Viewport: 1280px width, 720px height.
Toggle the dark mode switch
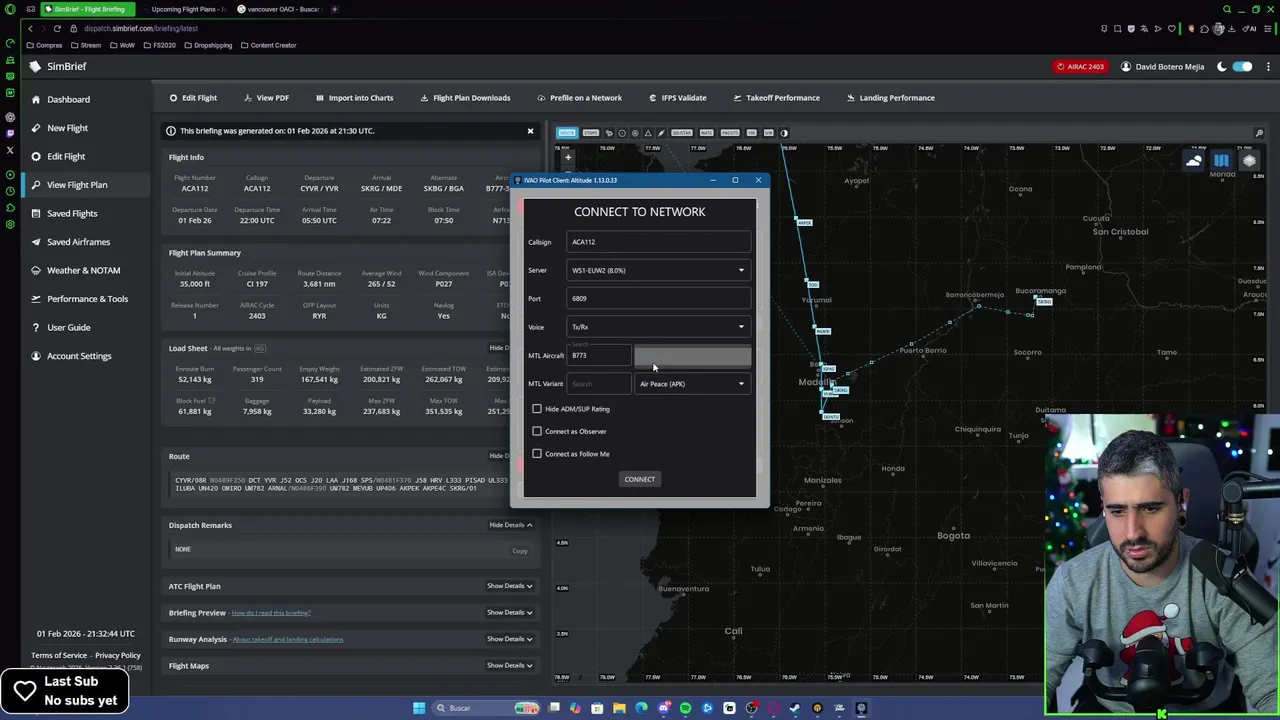point(1242,67)
